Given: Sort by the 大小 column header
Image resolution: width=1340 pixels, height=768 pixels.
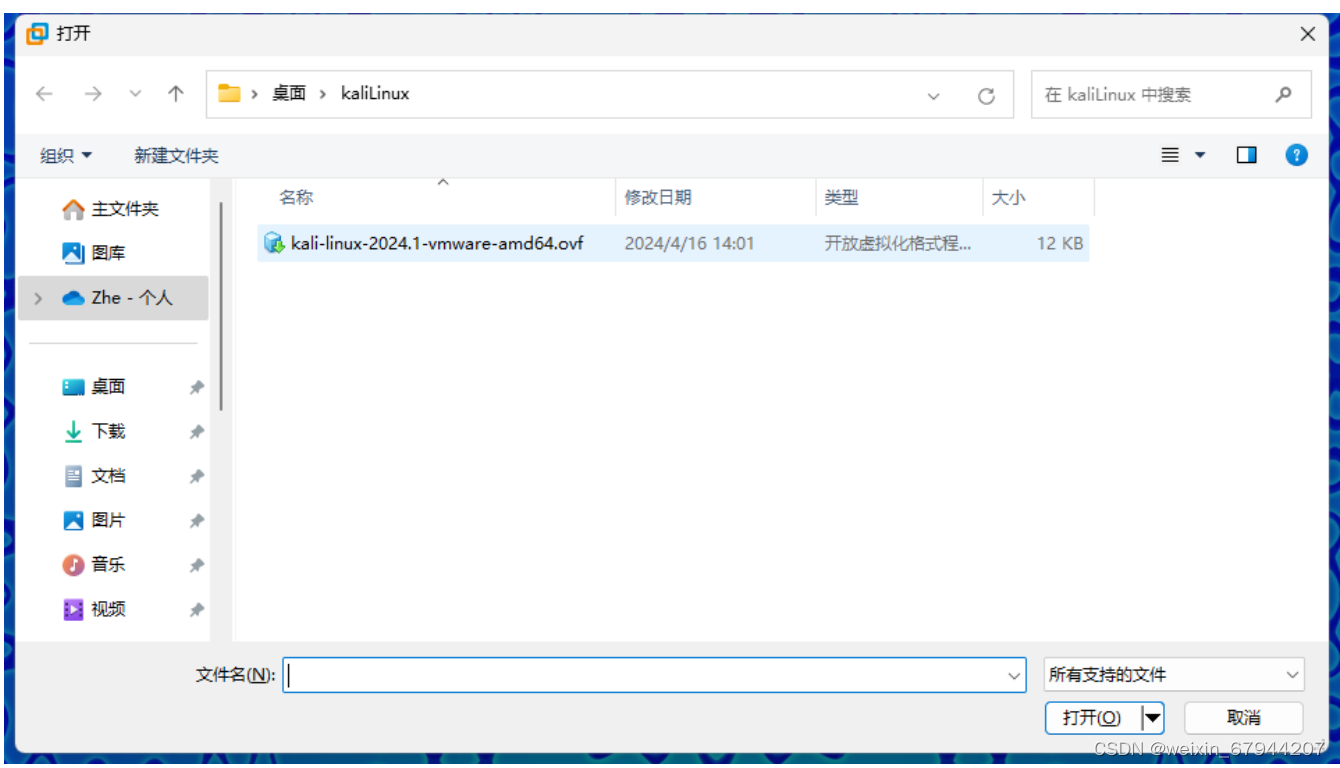Looking at the screenshot, I should (x=1038, y=197).
